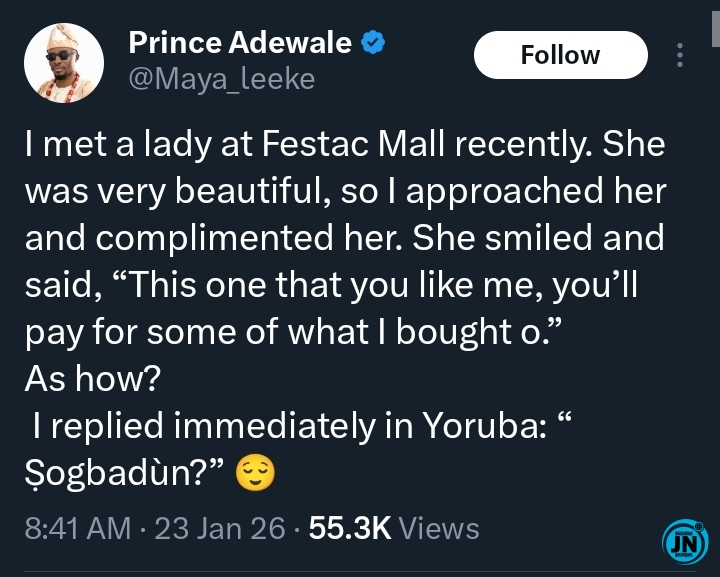Click the blue verified badge

point(373,43)
